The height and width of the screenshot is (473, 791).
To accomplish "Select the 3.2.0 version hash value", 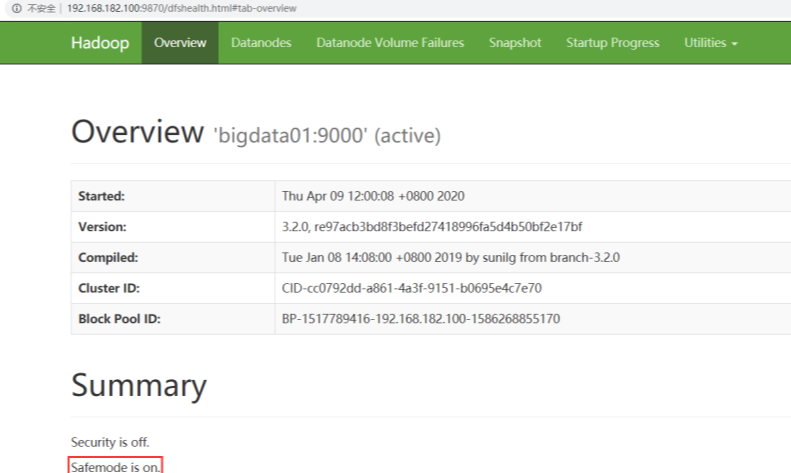I will tap(432, 227).
